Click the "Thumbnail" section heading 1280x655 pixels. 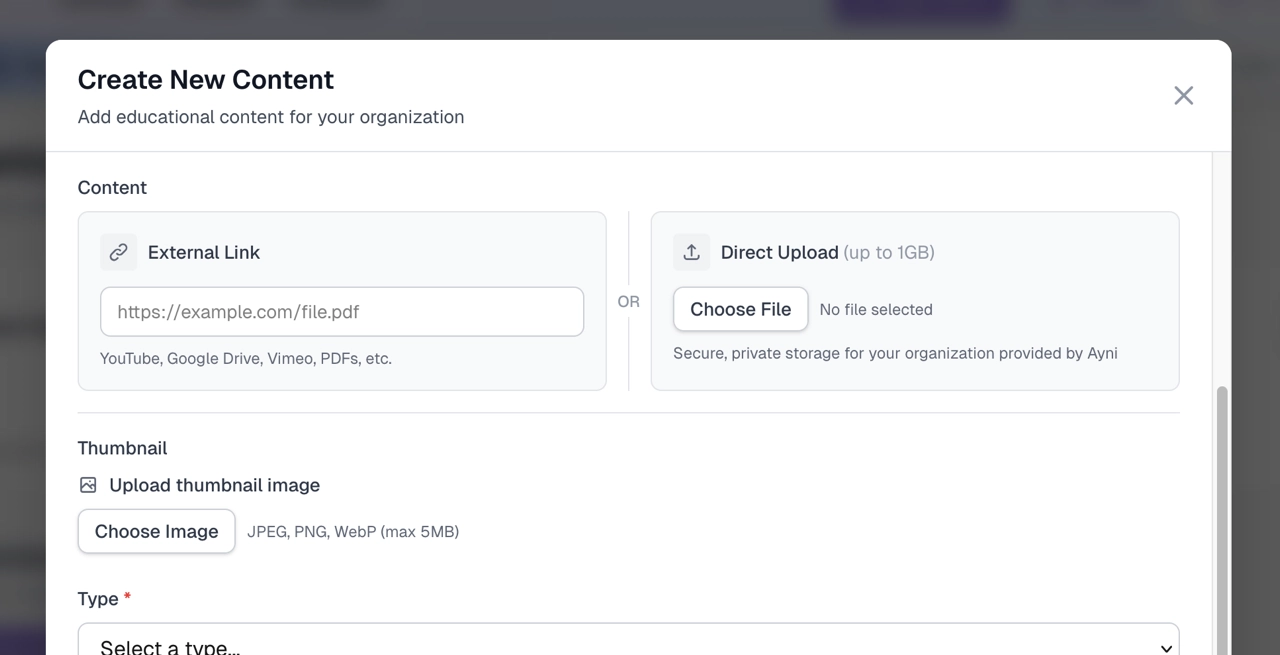[x=122, y=448]
